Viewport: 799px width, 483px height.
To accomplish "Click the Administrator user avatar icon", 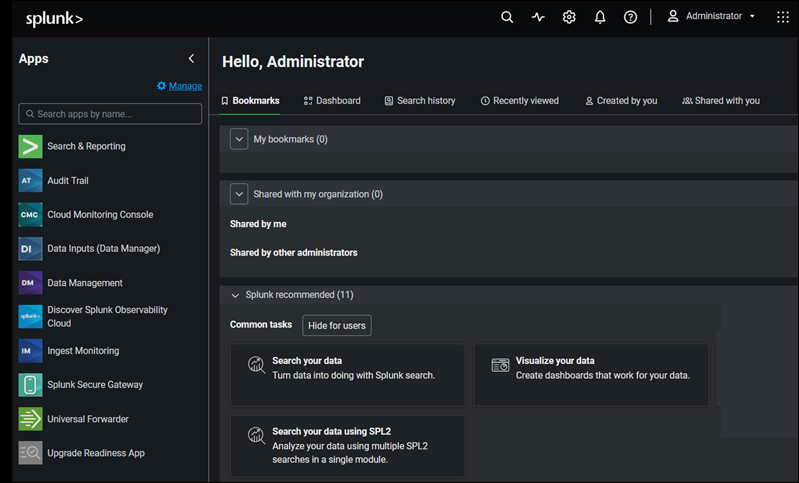I will tap(673, 16).
